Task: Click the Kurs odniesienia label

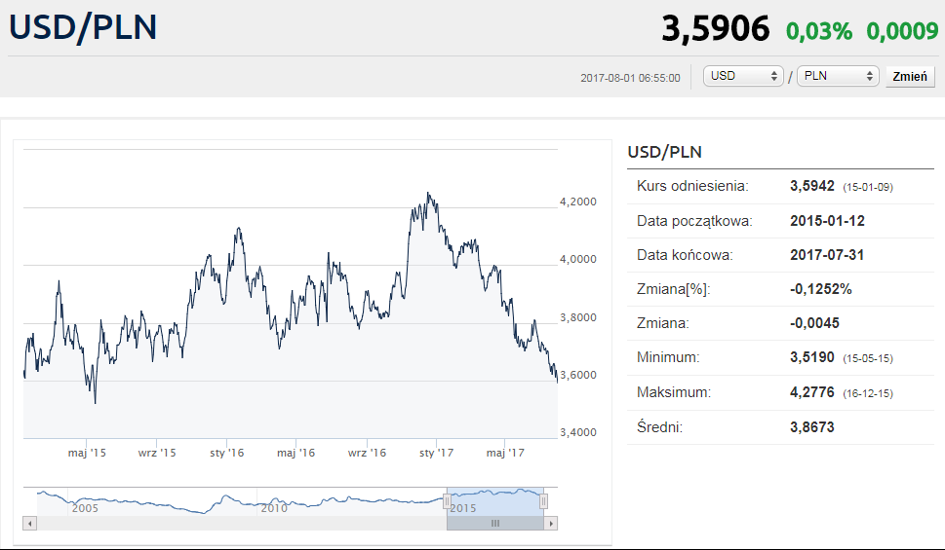Action: 692,186
